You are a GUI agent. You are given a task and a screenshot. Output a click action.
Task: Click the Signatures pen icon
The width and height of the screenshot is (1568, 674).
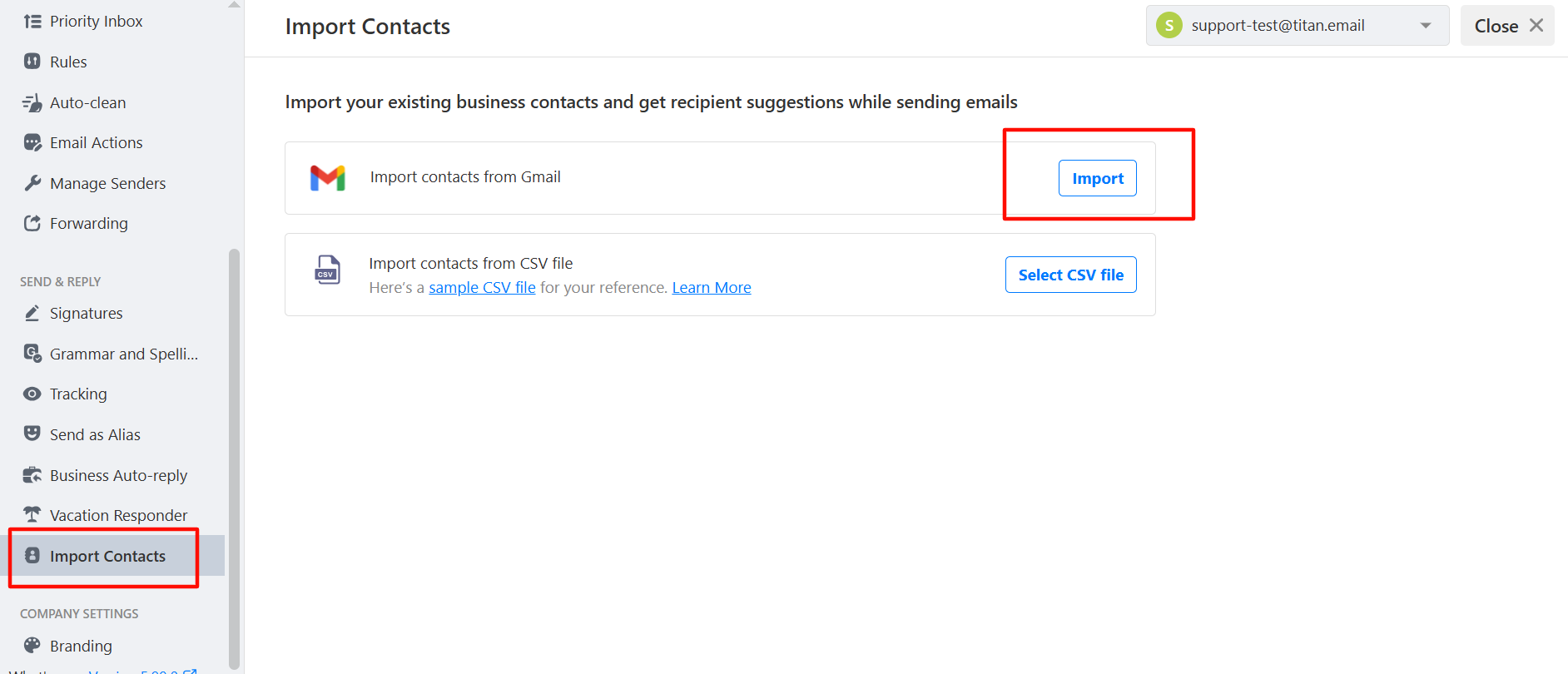point(32,313)
